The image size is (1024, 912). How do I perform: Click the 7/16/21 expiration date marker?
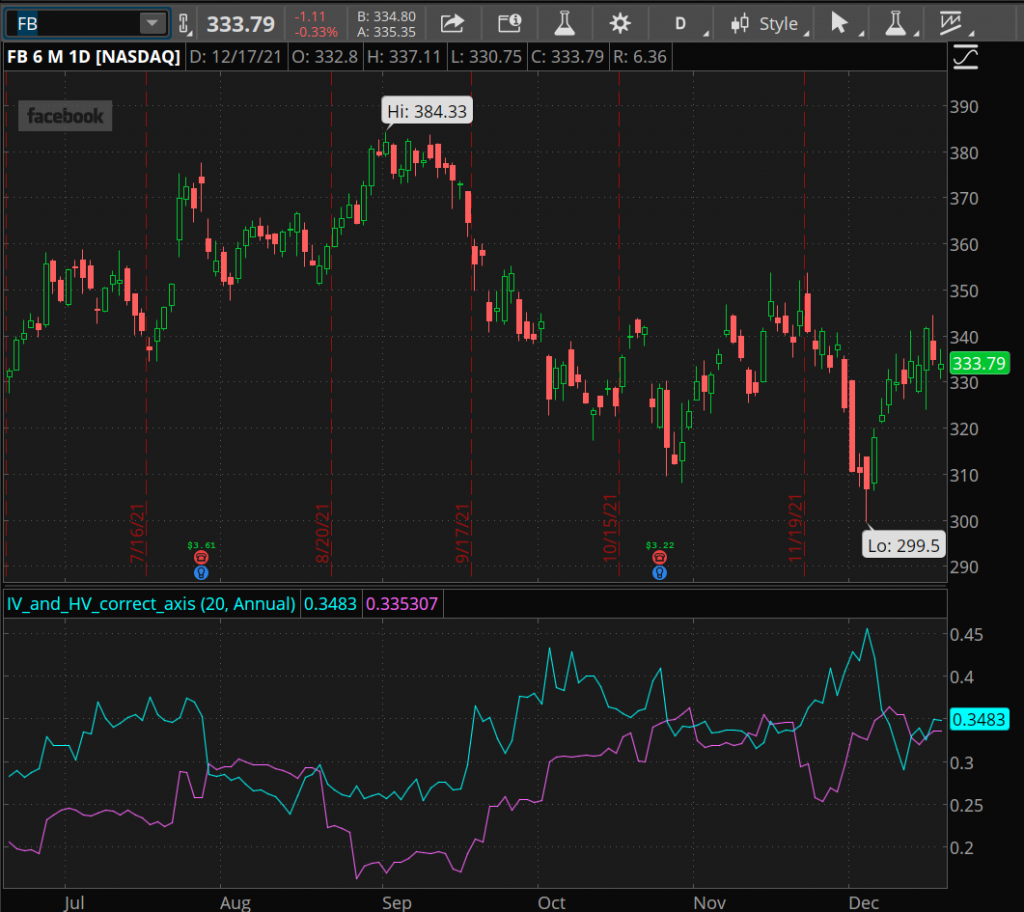pos(137,532)
